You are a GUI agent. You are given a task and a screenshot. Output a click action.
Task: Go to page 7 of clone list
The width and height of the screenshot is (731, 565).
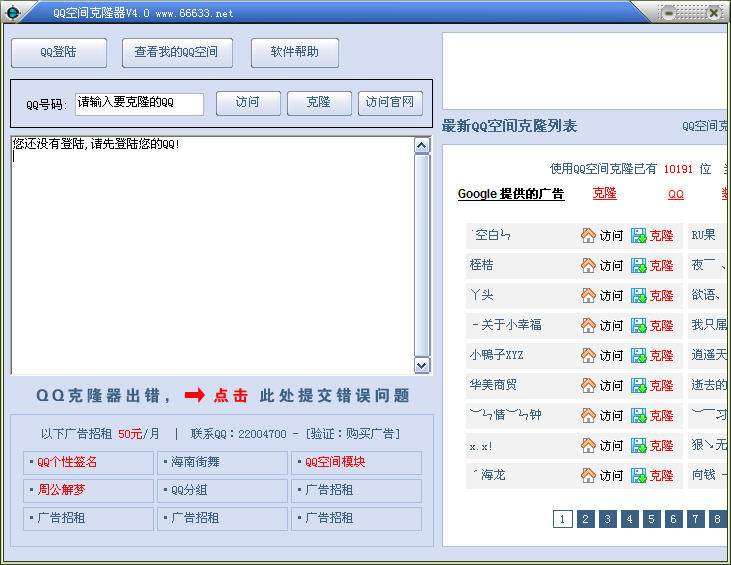(695, 519)
